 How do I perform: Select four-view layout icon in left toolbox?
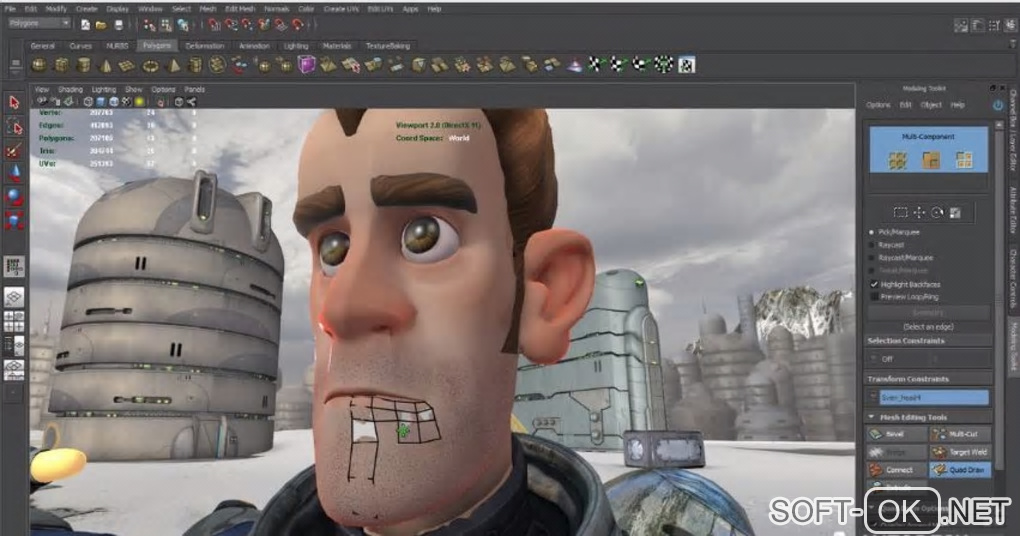click(14, 321)
